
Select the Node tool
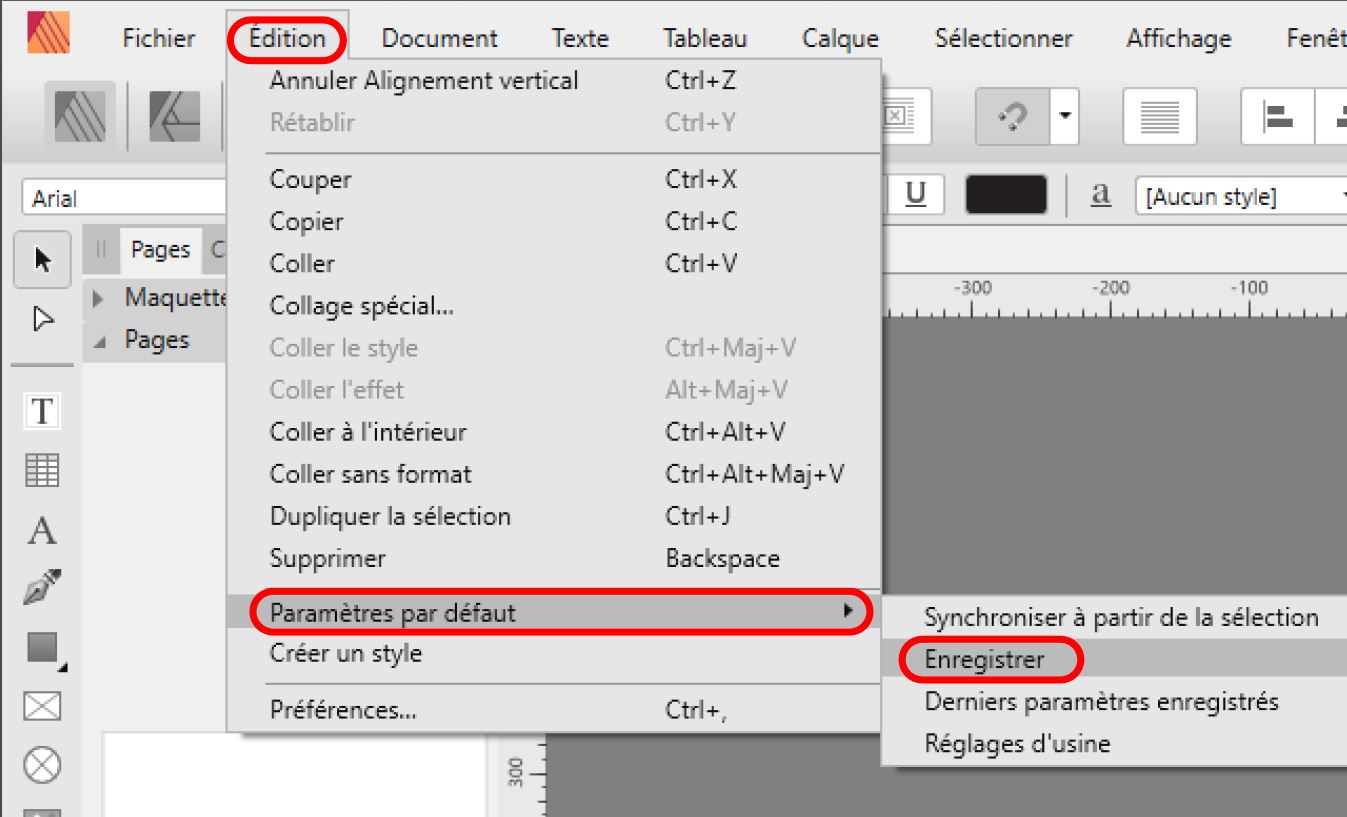pyautogui.click(x=42, y=318)
